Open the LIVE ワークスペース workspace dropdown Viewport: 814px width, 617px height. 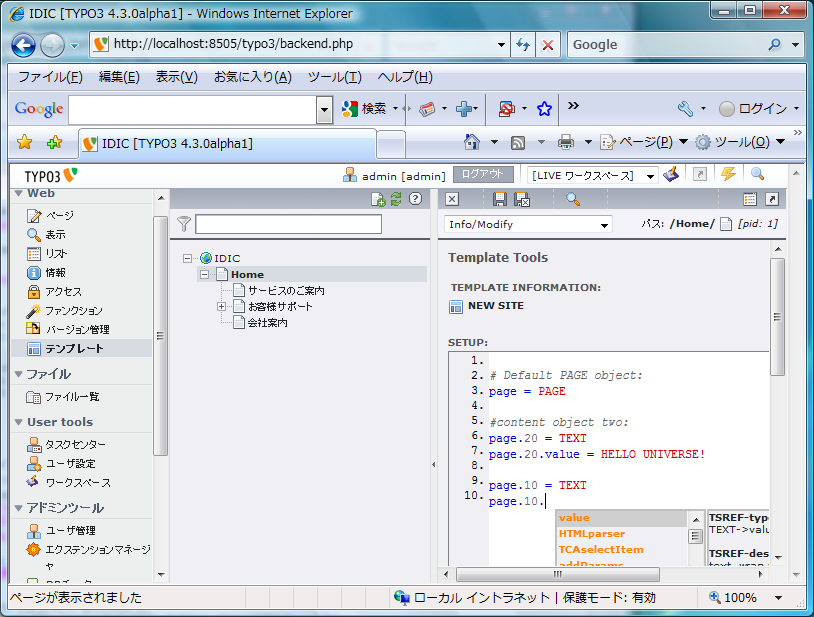click(x=592, y=176)
